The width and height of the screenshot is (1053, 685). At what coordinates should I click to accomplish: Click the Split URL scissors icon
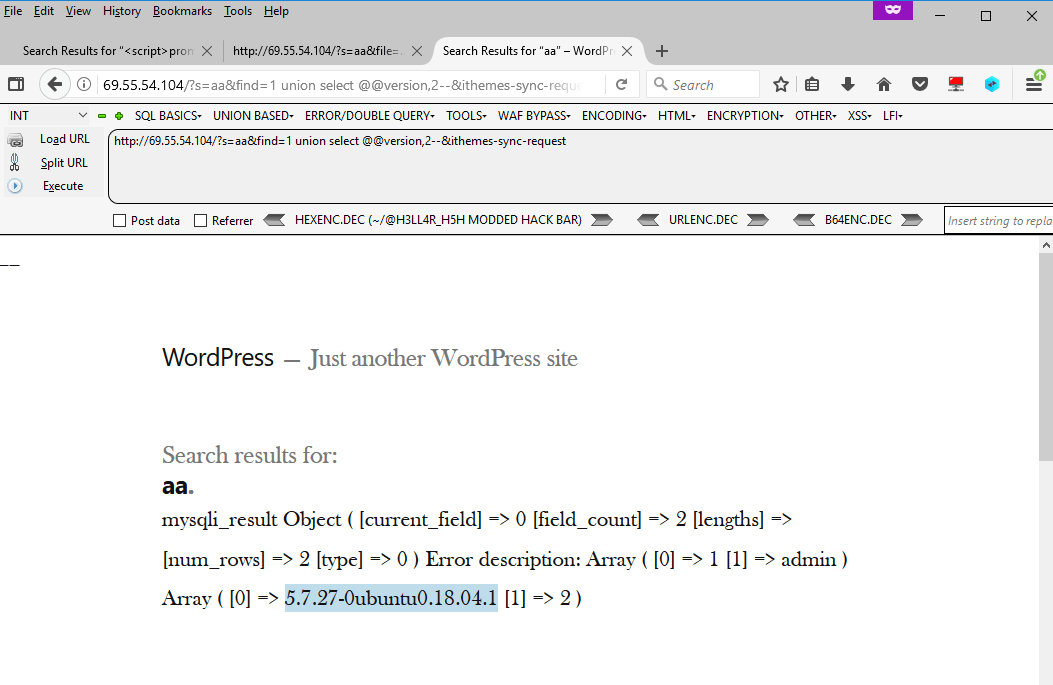point(15,162)
